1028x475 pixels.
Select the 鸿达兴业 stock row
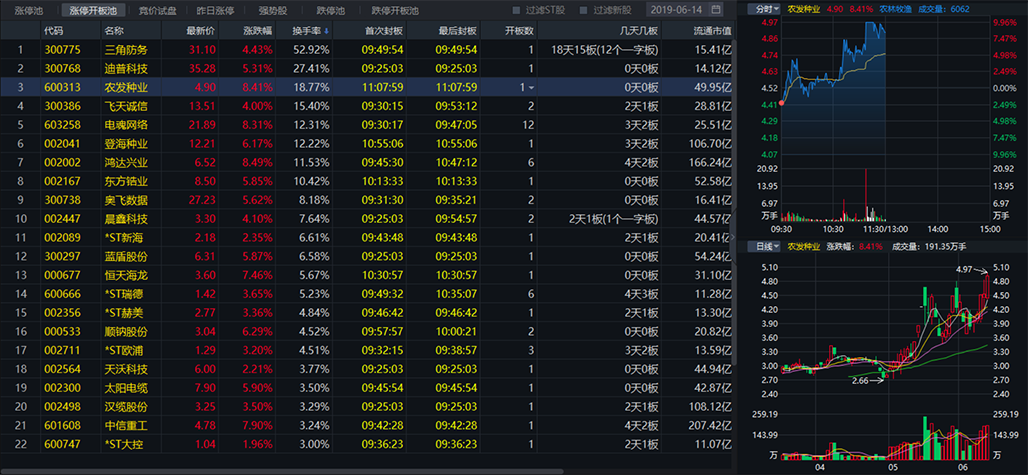pos(366,162)
